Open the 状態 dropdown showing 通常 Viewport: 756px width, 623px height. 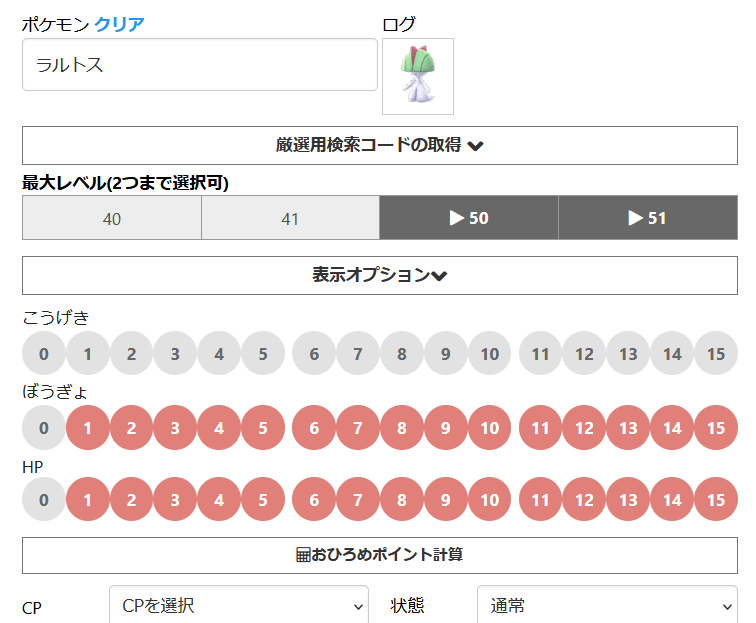[x=607, y=606]
